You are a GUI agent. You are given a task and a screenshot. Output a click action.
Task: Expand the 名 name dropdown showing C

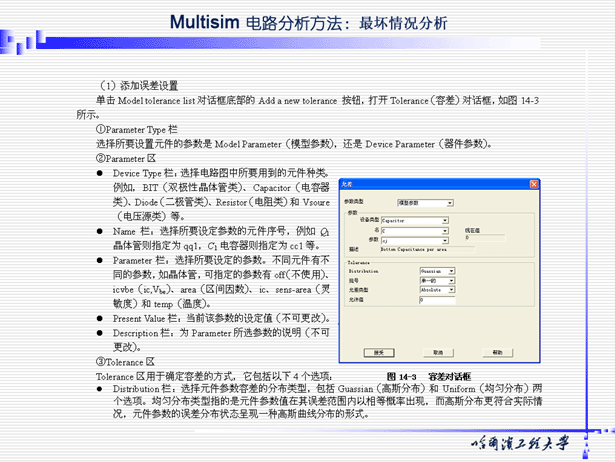[415, 231]
